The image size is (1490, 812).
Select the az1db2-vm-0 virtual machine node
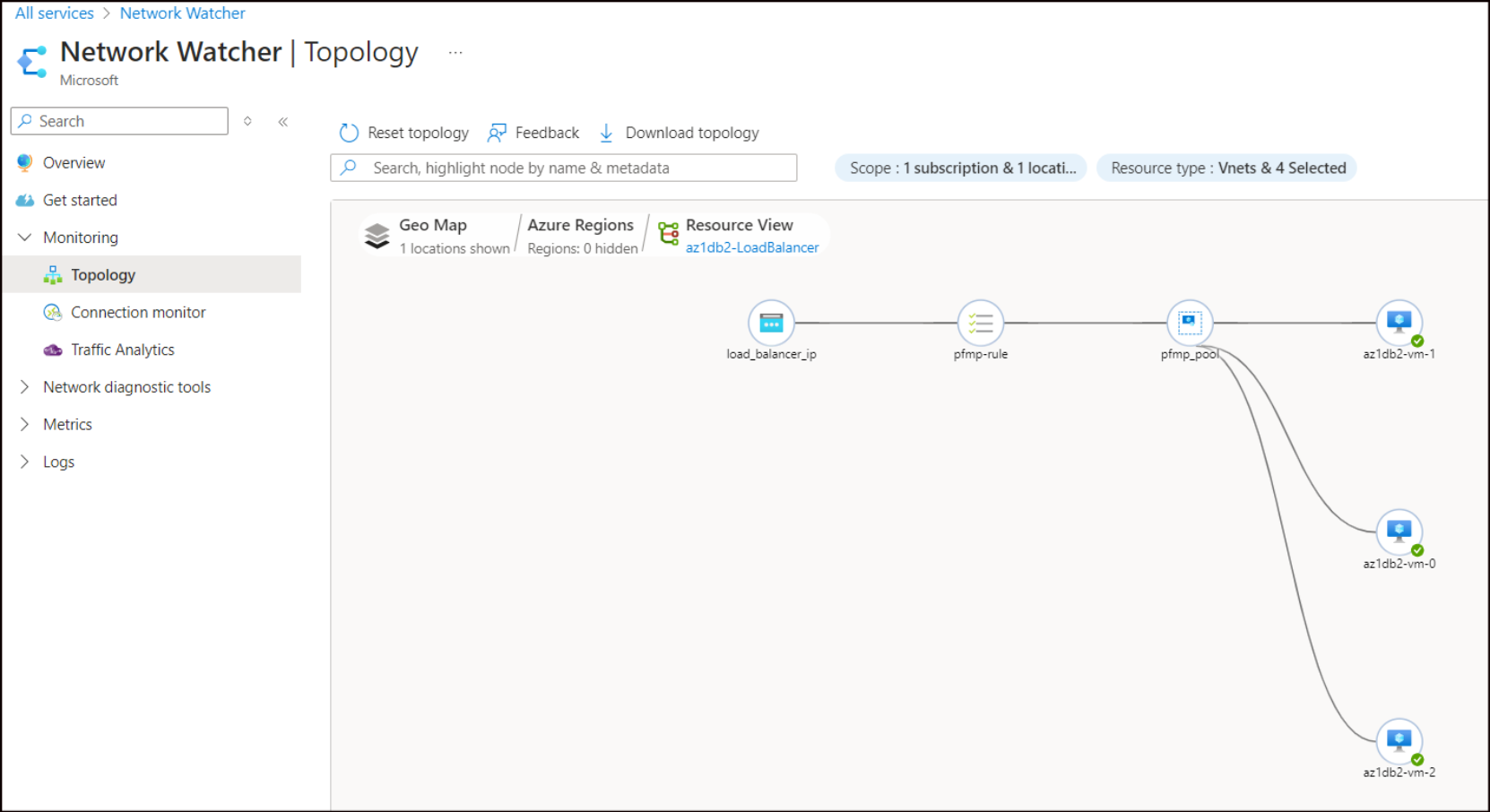pos(1399,531)
